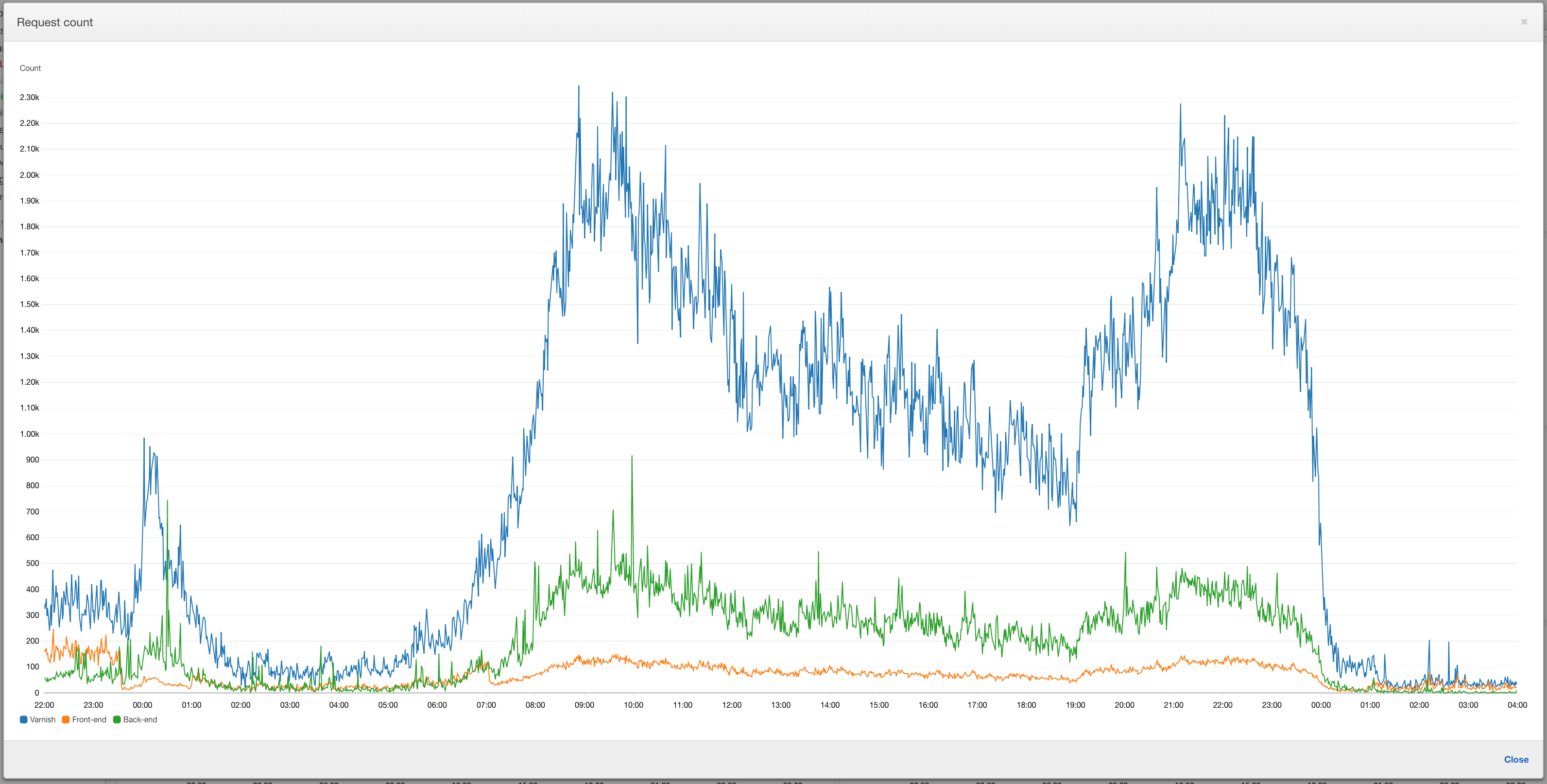Click the orange Front-end legend swatch
This screenshot has height=784, width=1547.
(x=66, y=720)
